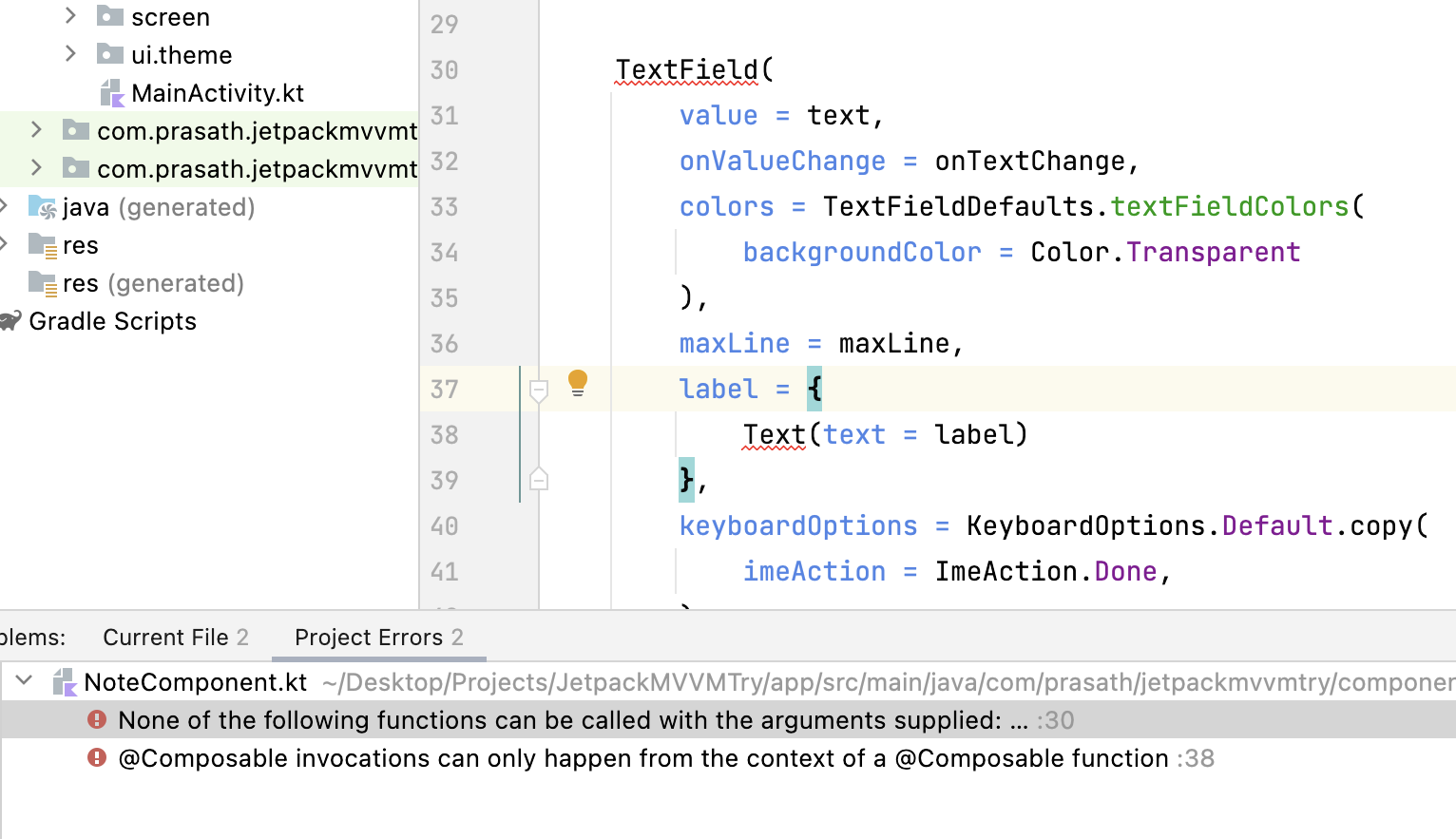1456x839 pixels.
Task: Click the highlighted closing brace on line 39
Action: (686, 480)
